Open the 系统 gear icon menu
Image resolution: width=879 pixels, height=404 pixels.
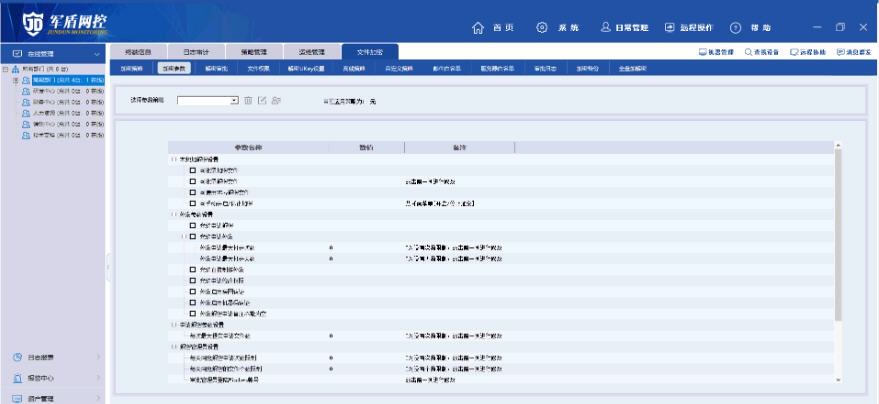click(x=542, y=27)
